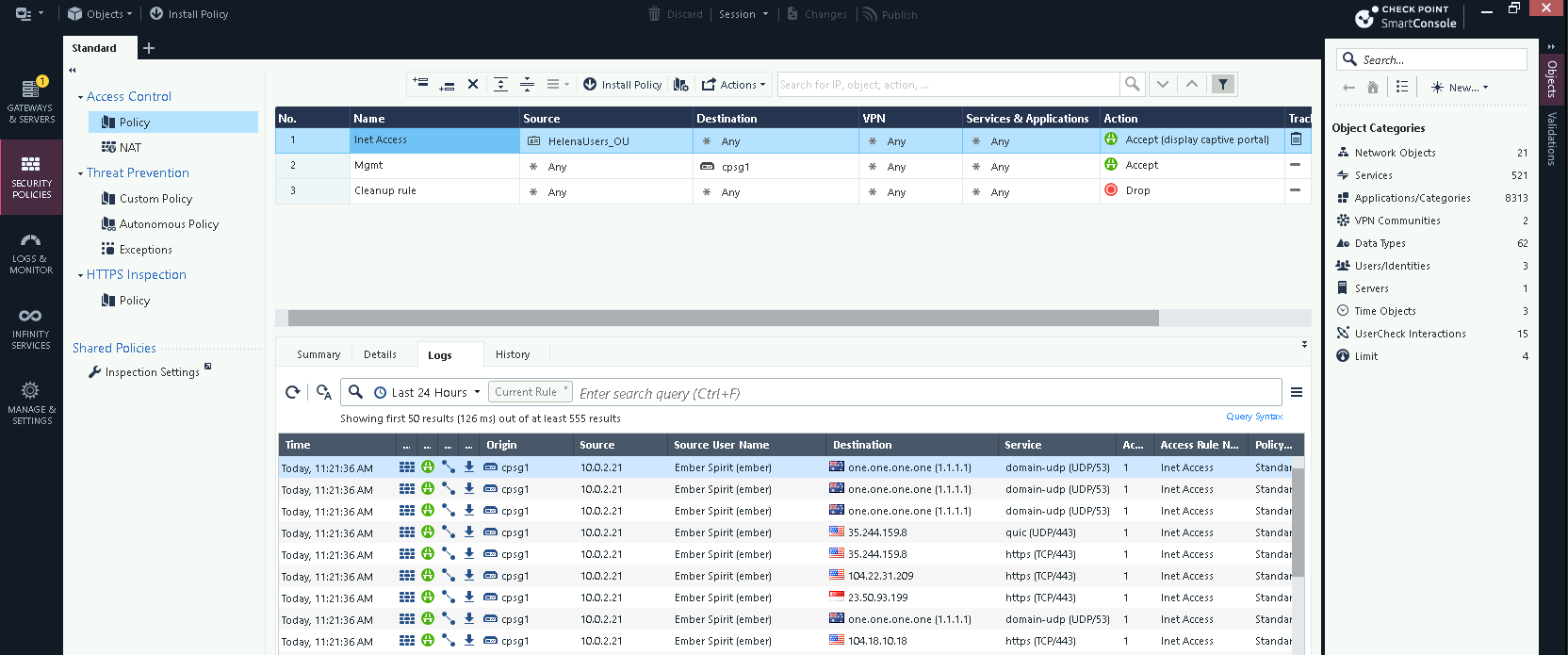The height and width of the screenshot is (655, 1568).
Task: Refresh the log results
Action: click(293, 393)
